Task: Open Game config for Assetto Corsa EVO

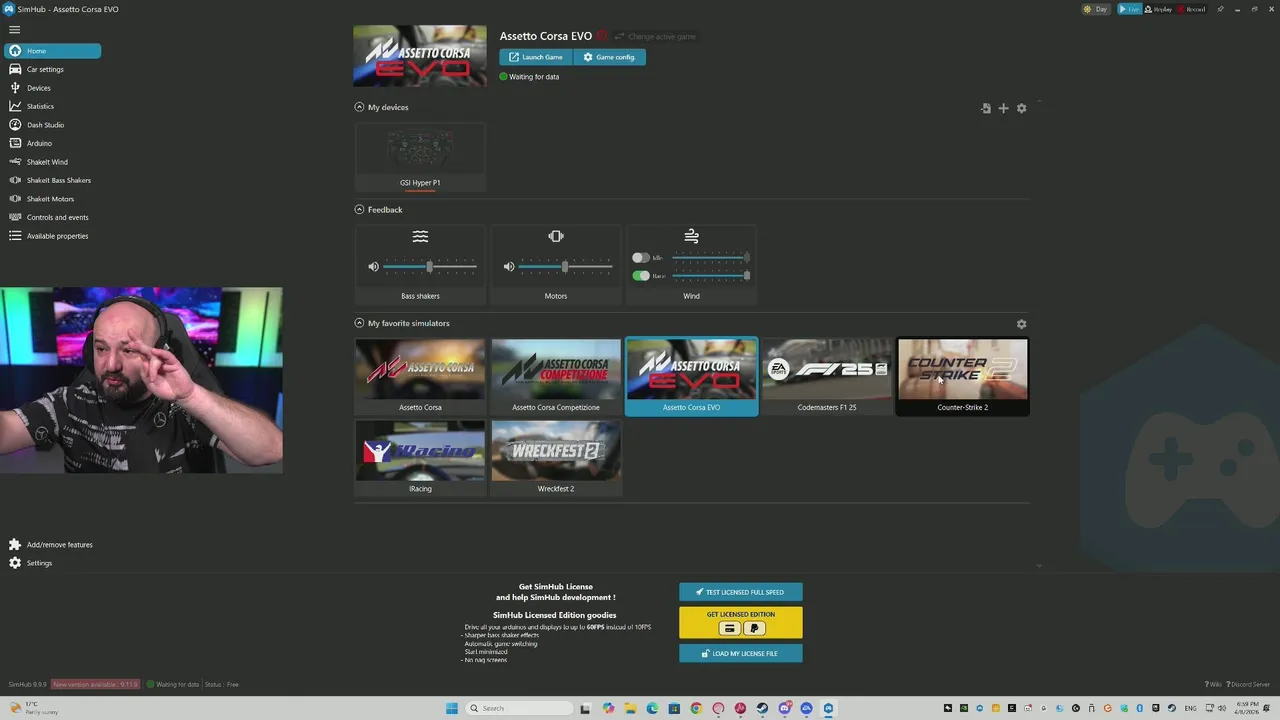Action: pyautogui.click(x=610, y=57)
